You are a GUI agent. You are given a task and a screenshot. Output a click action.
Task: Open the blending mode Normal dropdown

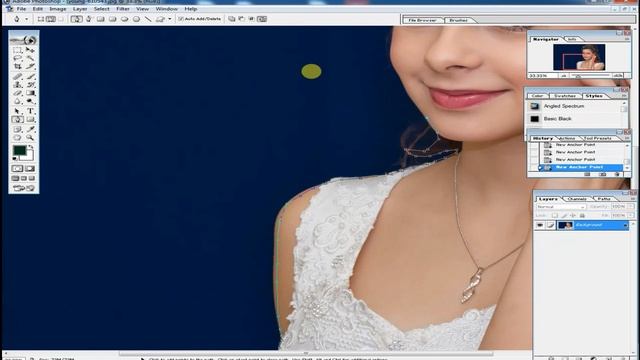[x=561, y=207]
